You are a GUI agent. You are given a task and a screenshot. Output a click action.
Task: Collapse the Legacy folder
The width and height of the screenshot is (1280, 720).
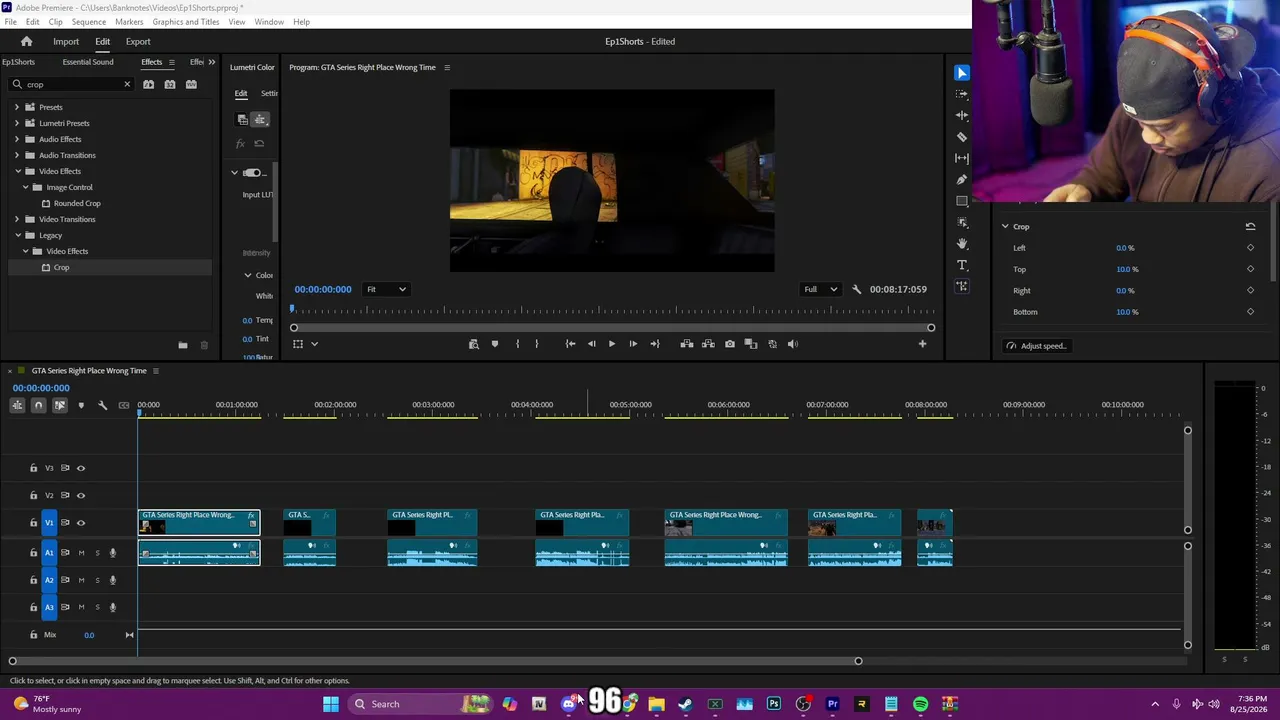click(x=17, y=235)
